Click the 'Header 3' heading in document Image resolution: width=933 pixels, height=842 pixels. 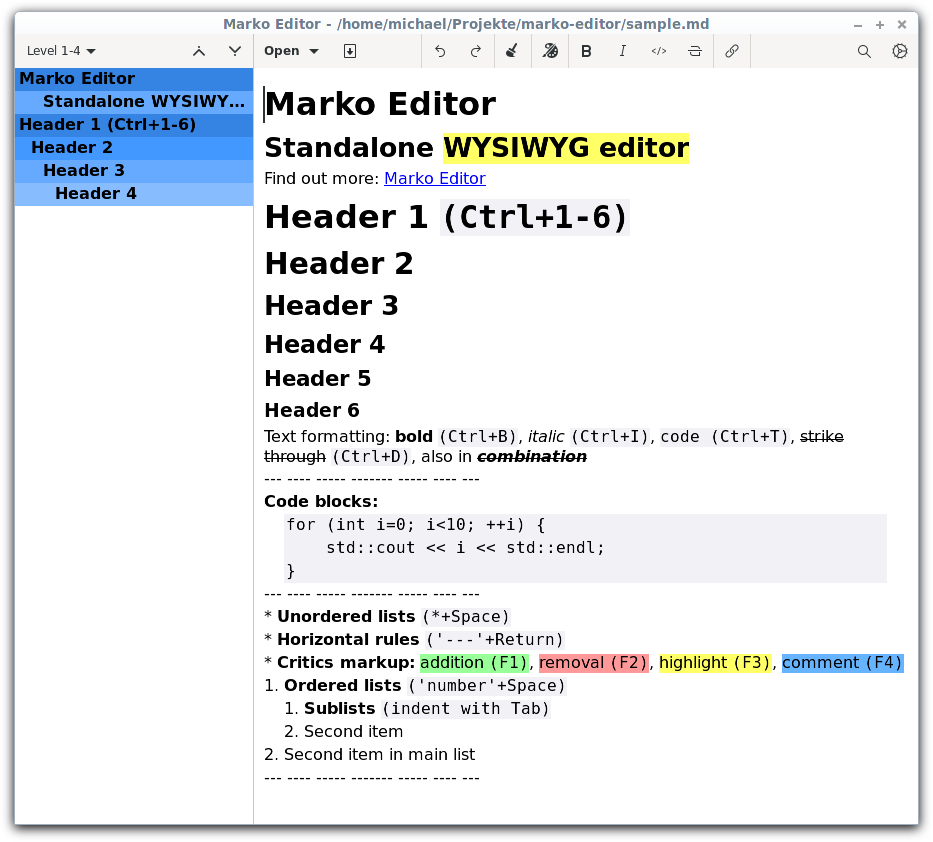click(x=331, y=306)
